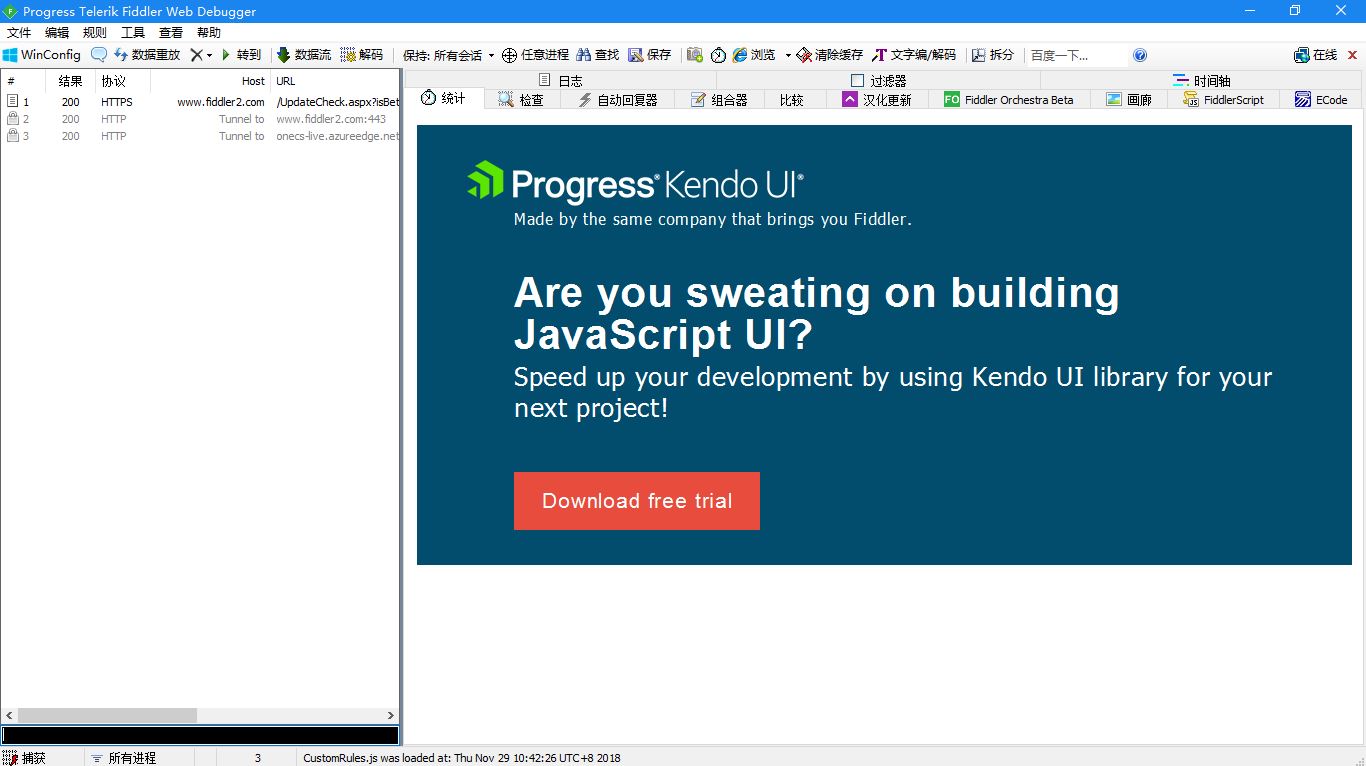Click the black QuickExec command box

(200, 736)
